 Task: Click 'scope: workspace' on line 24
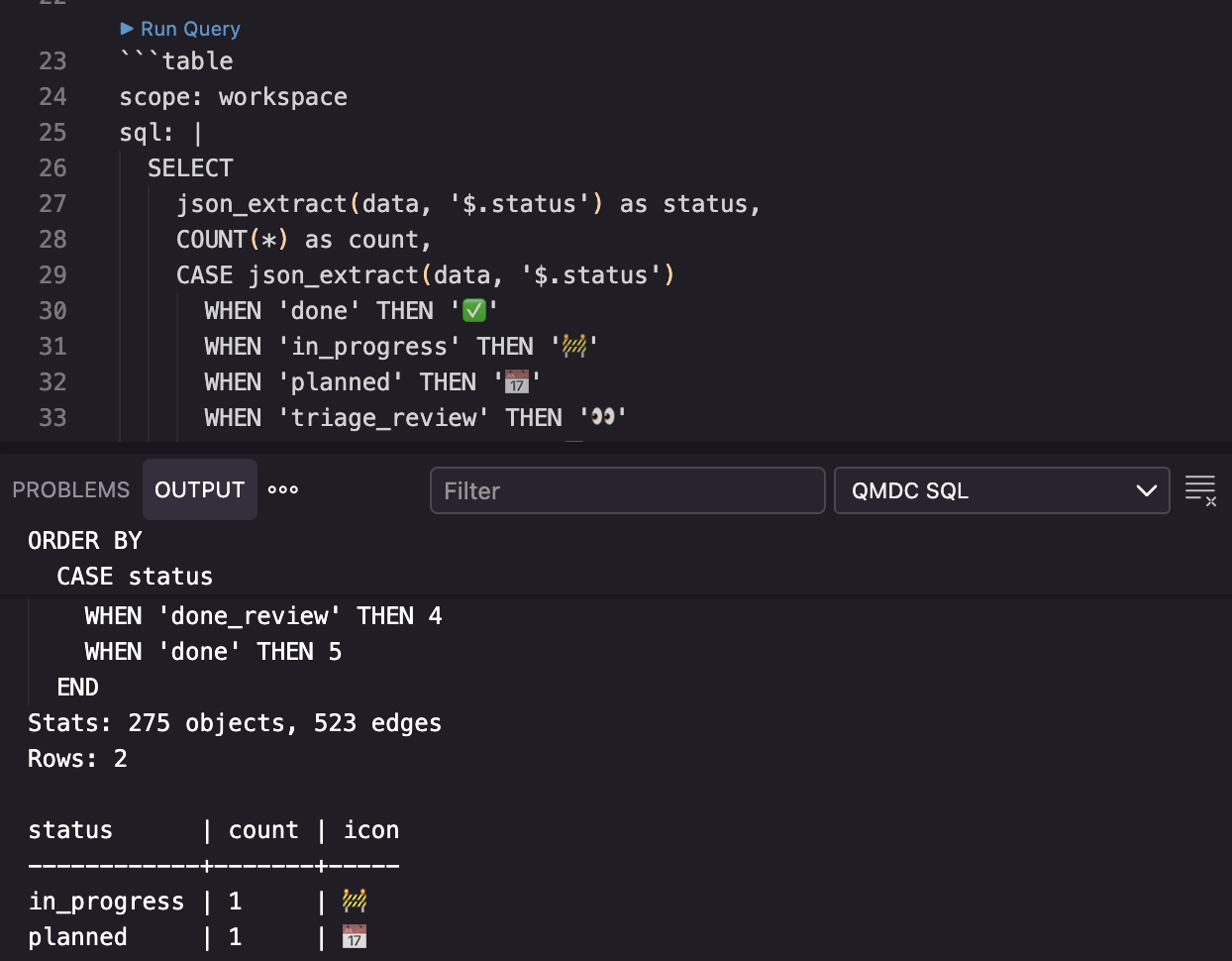point(234,97)
